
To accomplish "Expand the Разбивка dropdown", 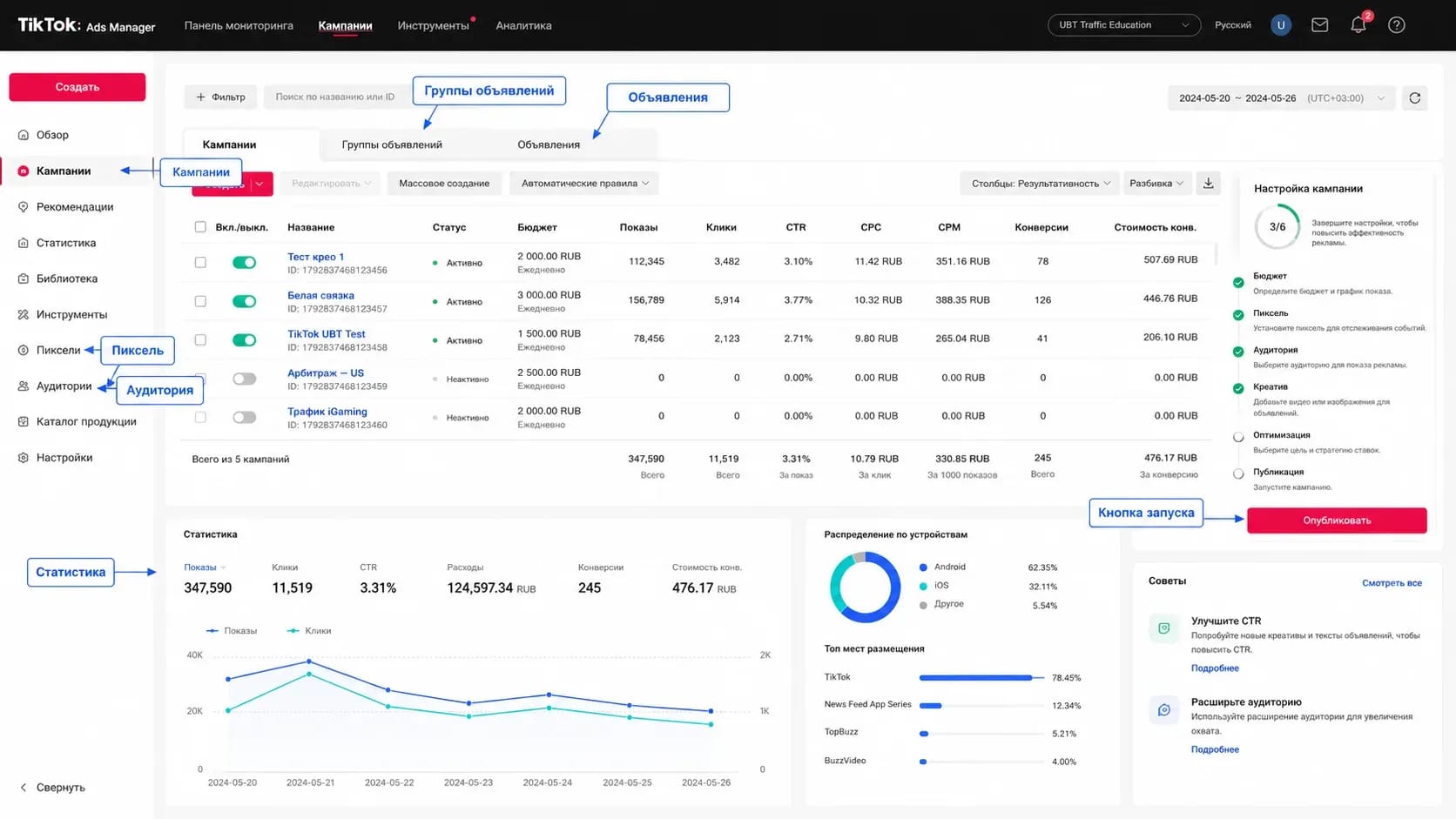I will (x=1156, y=183).
